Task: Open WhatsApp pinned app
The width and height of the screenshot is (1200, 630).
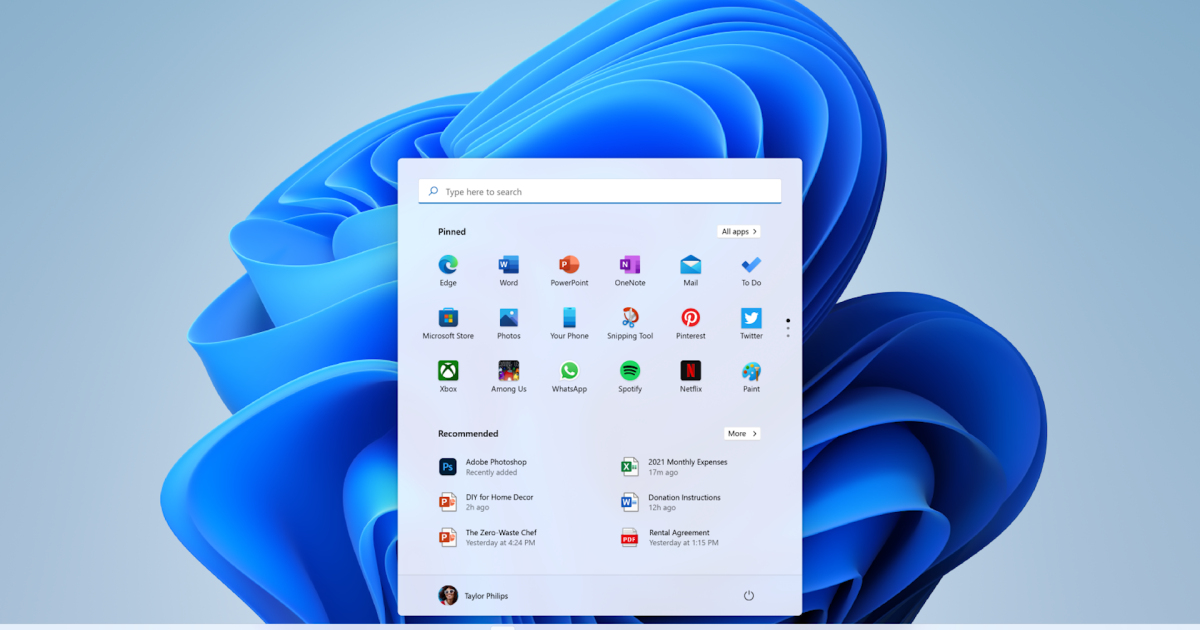Action: (569, 371)
